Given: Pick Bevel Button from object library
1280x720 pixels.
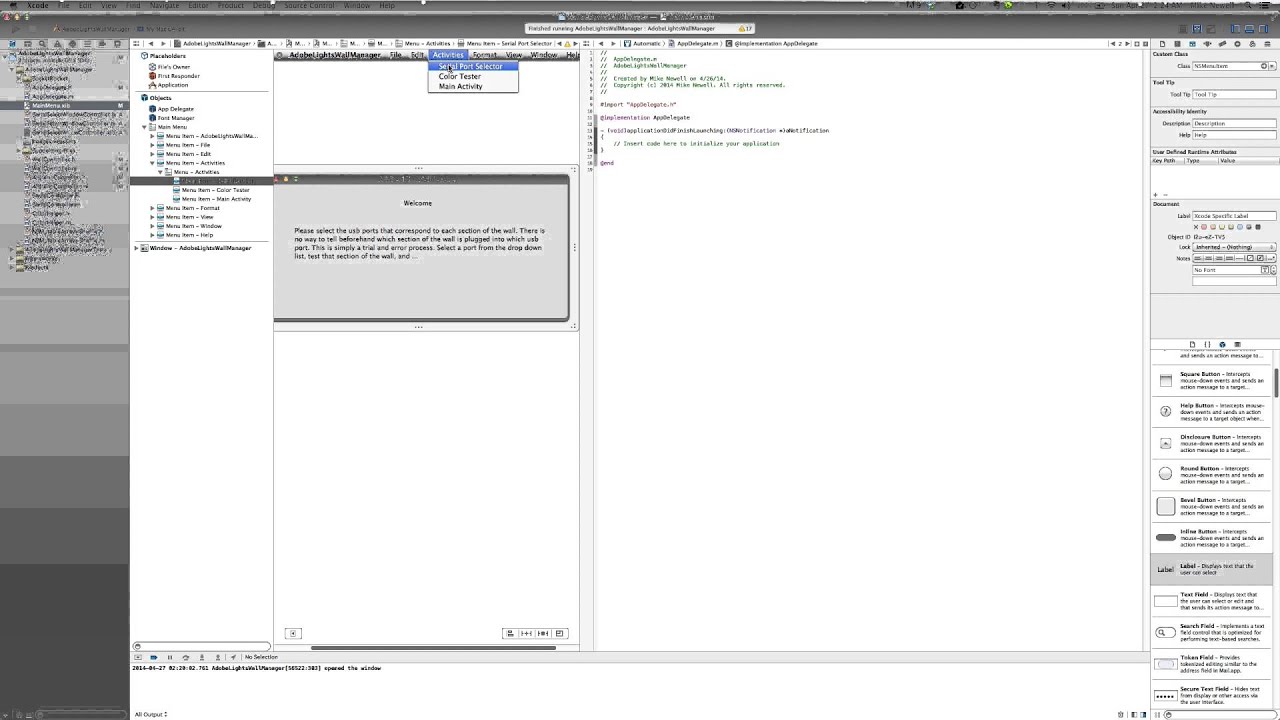Looking at the screenshot, I should pos(1212,506).
